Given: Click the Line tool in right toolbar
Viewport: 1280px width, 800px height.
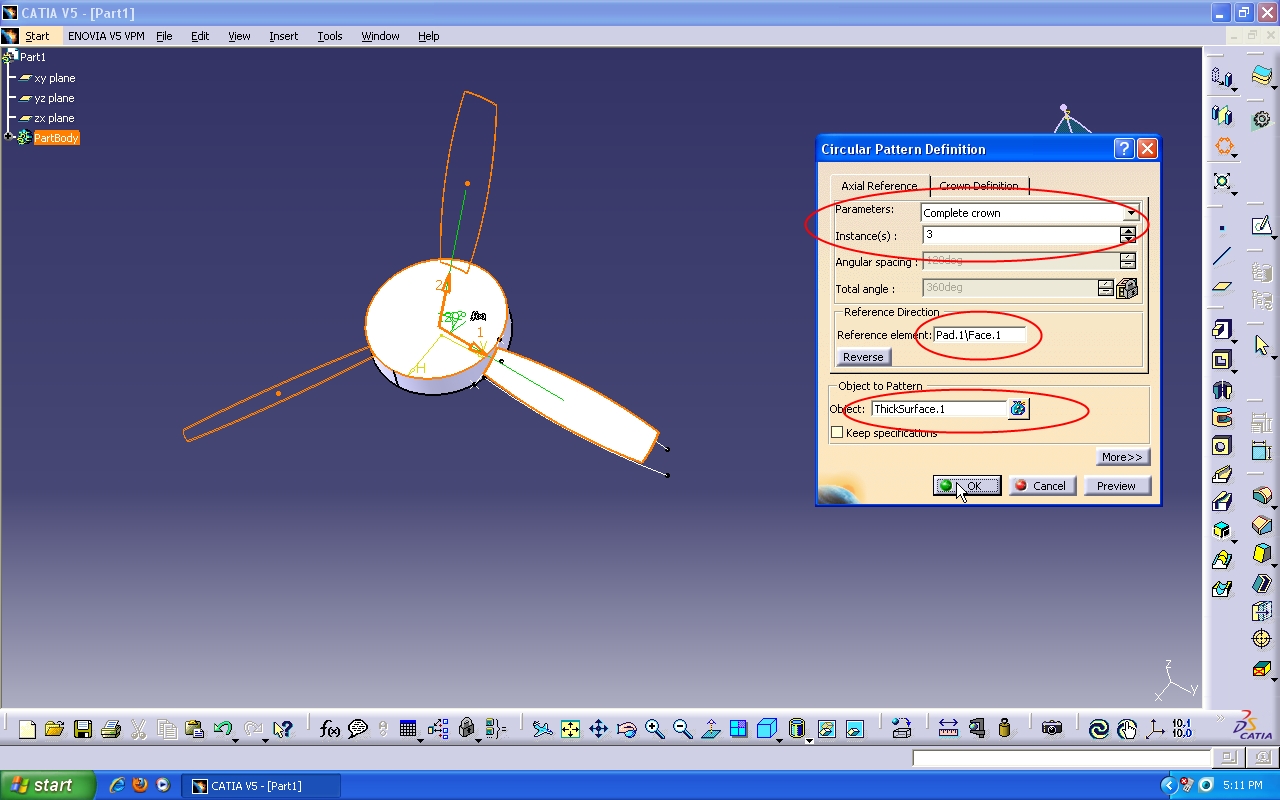Looking at the screenshot, I should [x=1221, y=257].
